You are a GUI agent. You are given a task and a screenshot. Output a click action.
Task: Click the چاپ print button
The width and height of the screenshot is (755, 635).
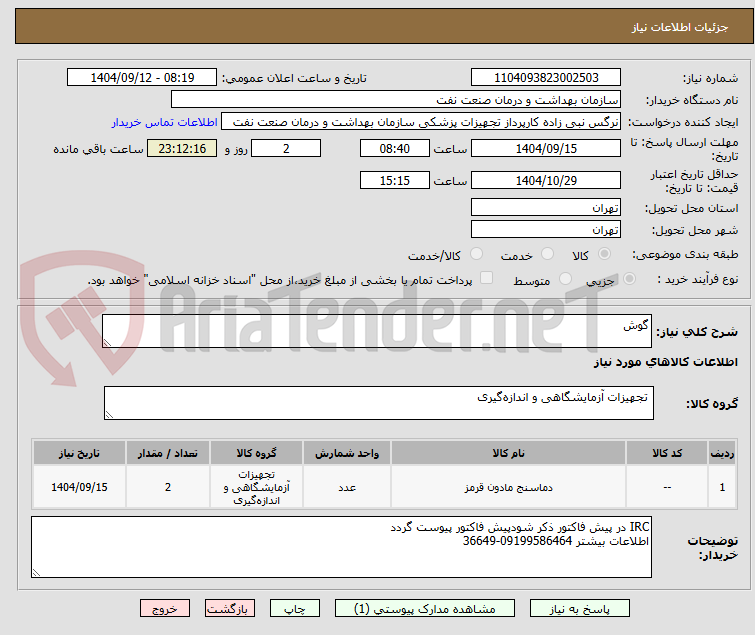(295, 609)
